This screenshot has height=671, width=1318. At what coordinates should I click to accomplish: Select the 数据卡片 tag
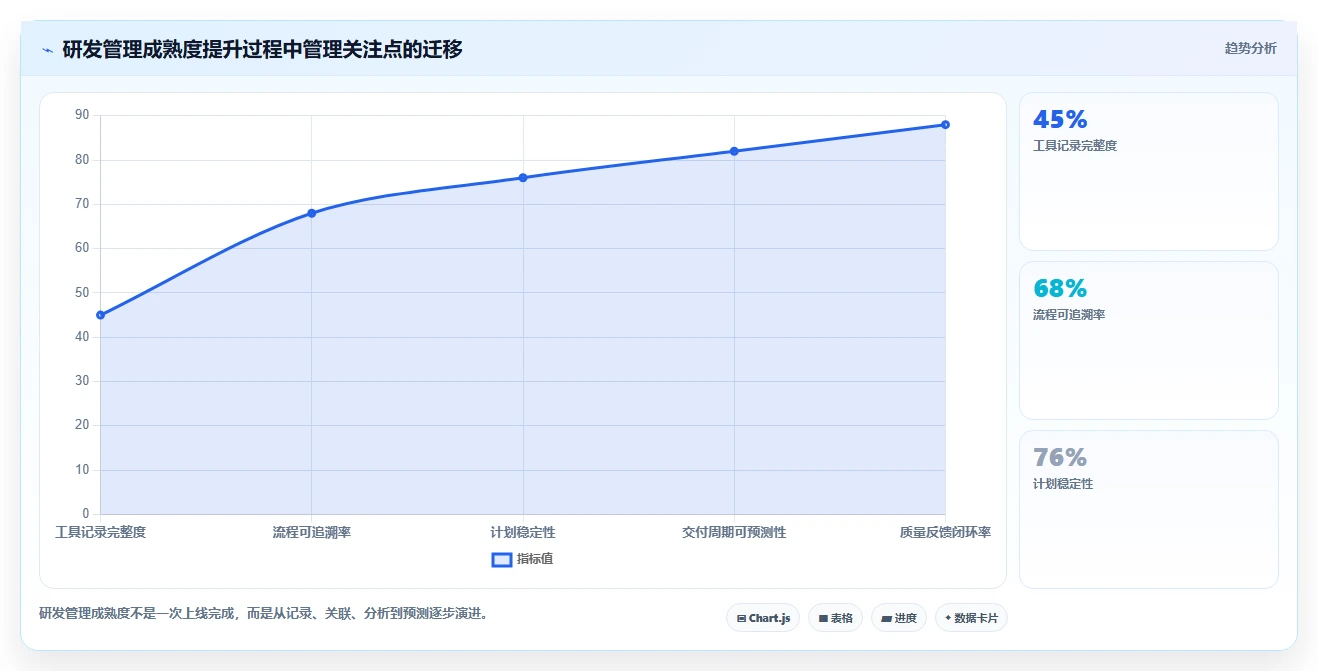point(971,618)
